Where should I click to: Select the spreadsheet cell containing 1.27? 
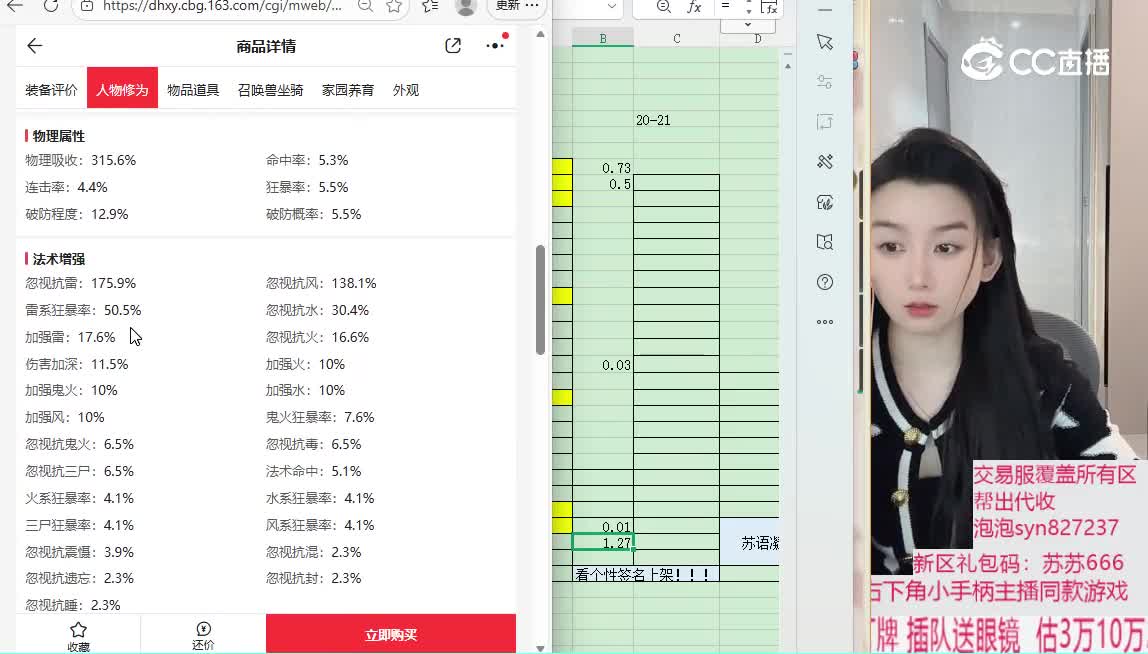pyautogui.click(x=603, y=543)
